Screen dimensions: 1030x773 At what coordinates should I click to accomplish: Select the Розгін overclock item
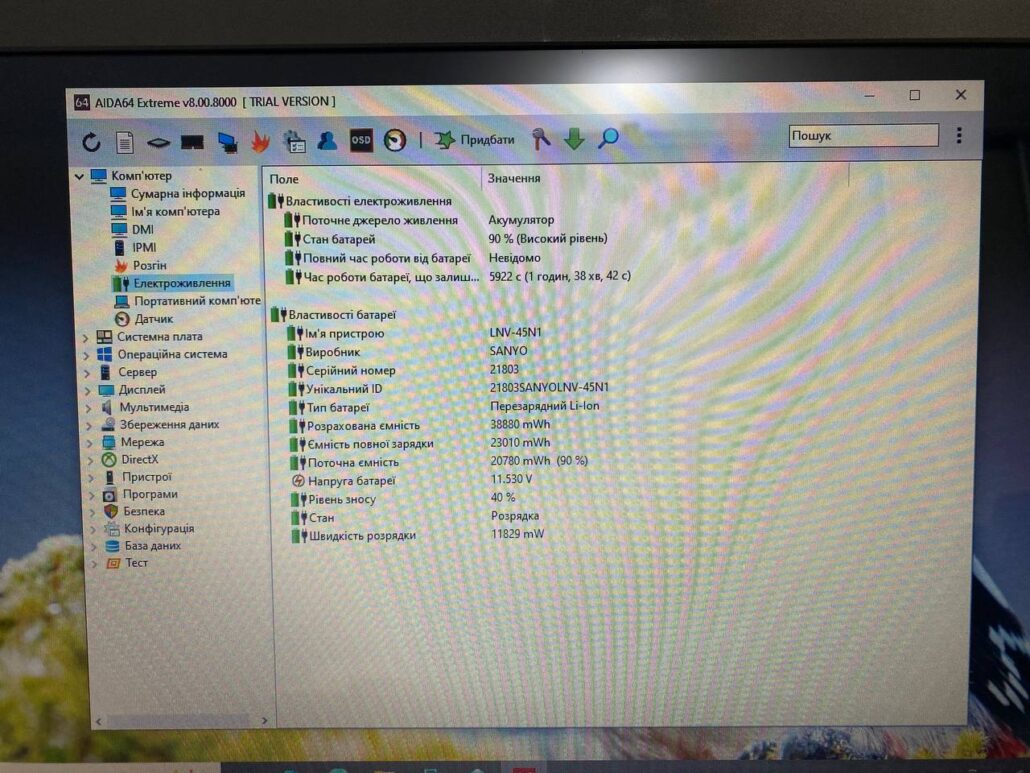(149, 265)
